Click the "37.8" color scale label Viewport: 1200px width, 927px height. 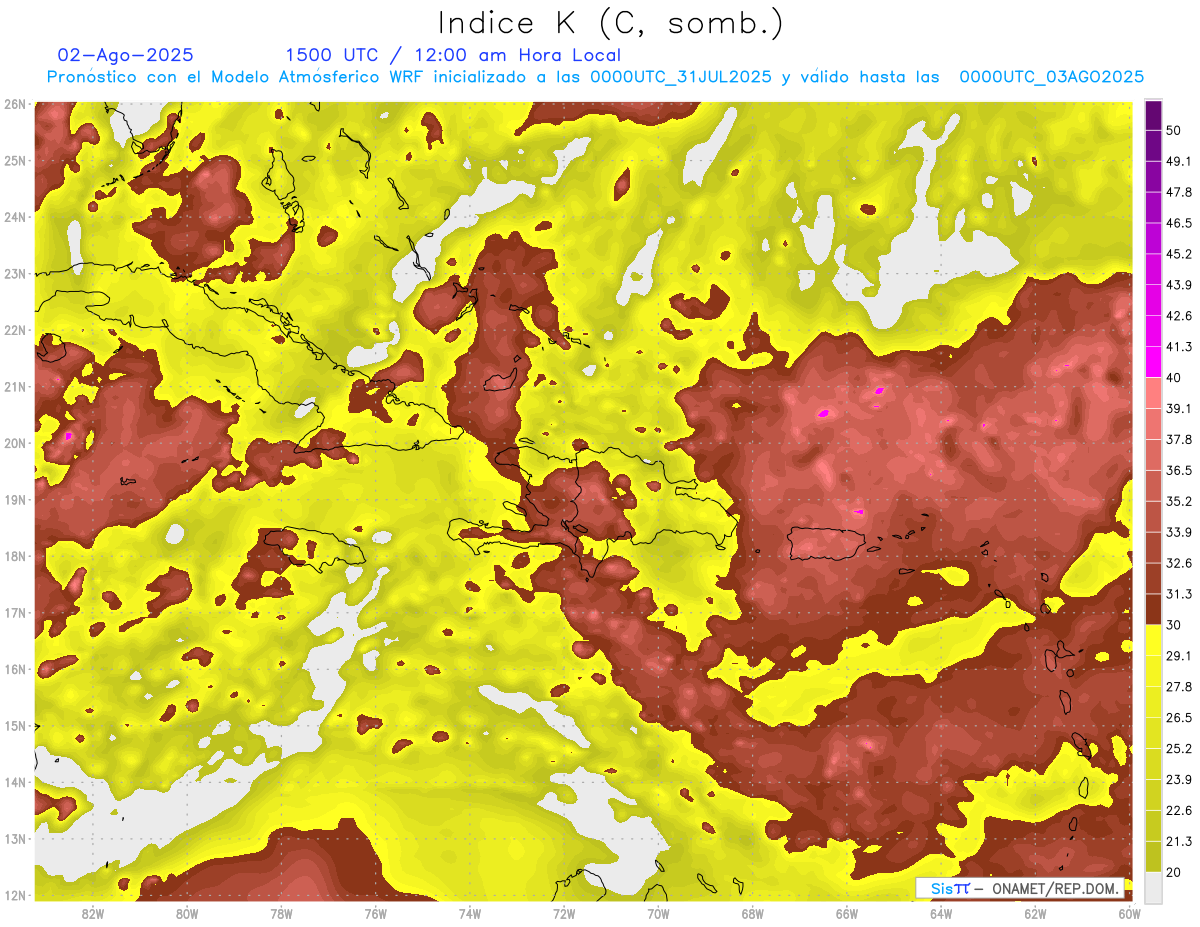click(1179, 439)
